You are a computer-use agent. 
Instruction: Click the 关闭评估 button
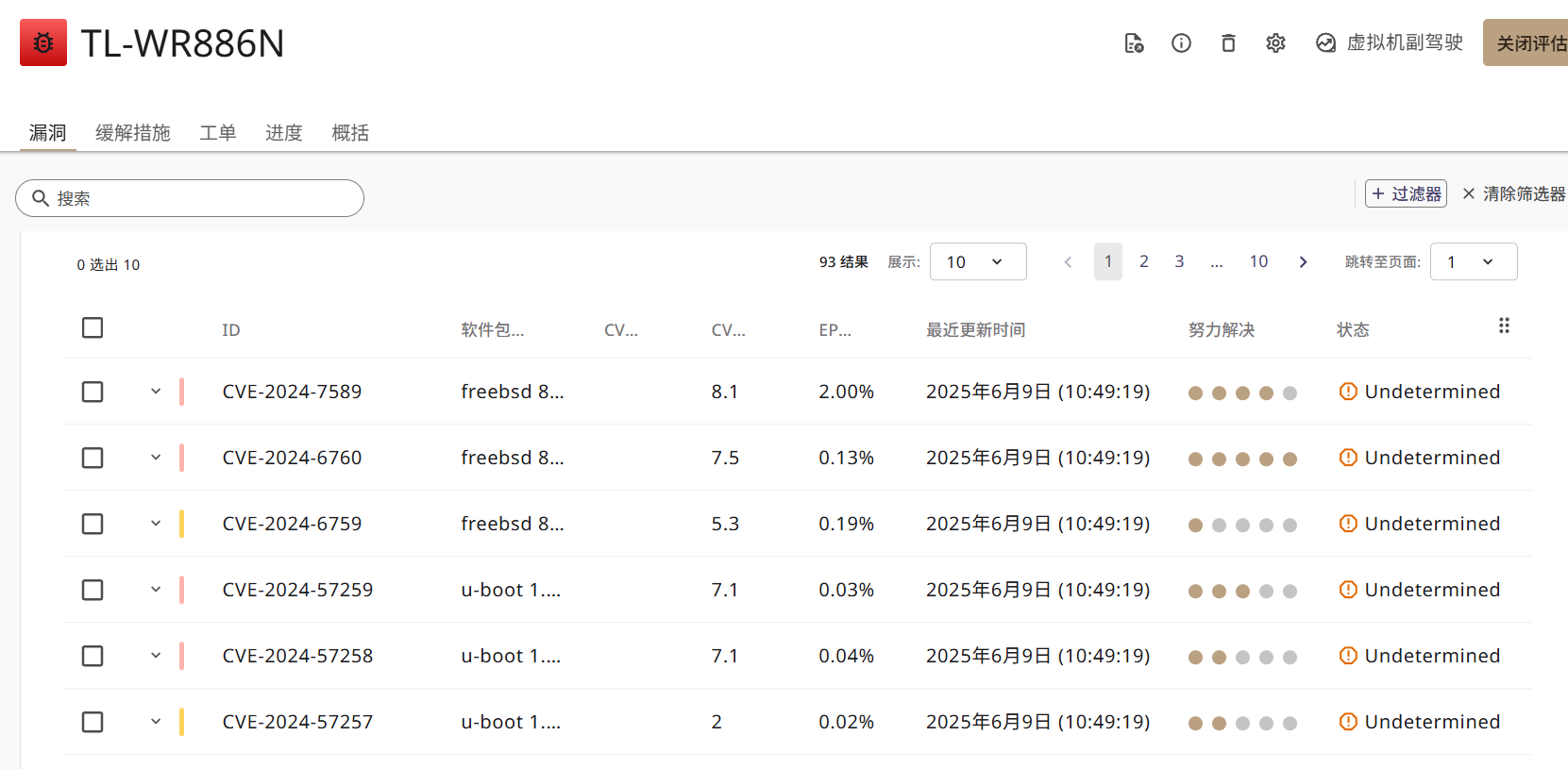point(1526,42)
